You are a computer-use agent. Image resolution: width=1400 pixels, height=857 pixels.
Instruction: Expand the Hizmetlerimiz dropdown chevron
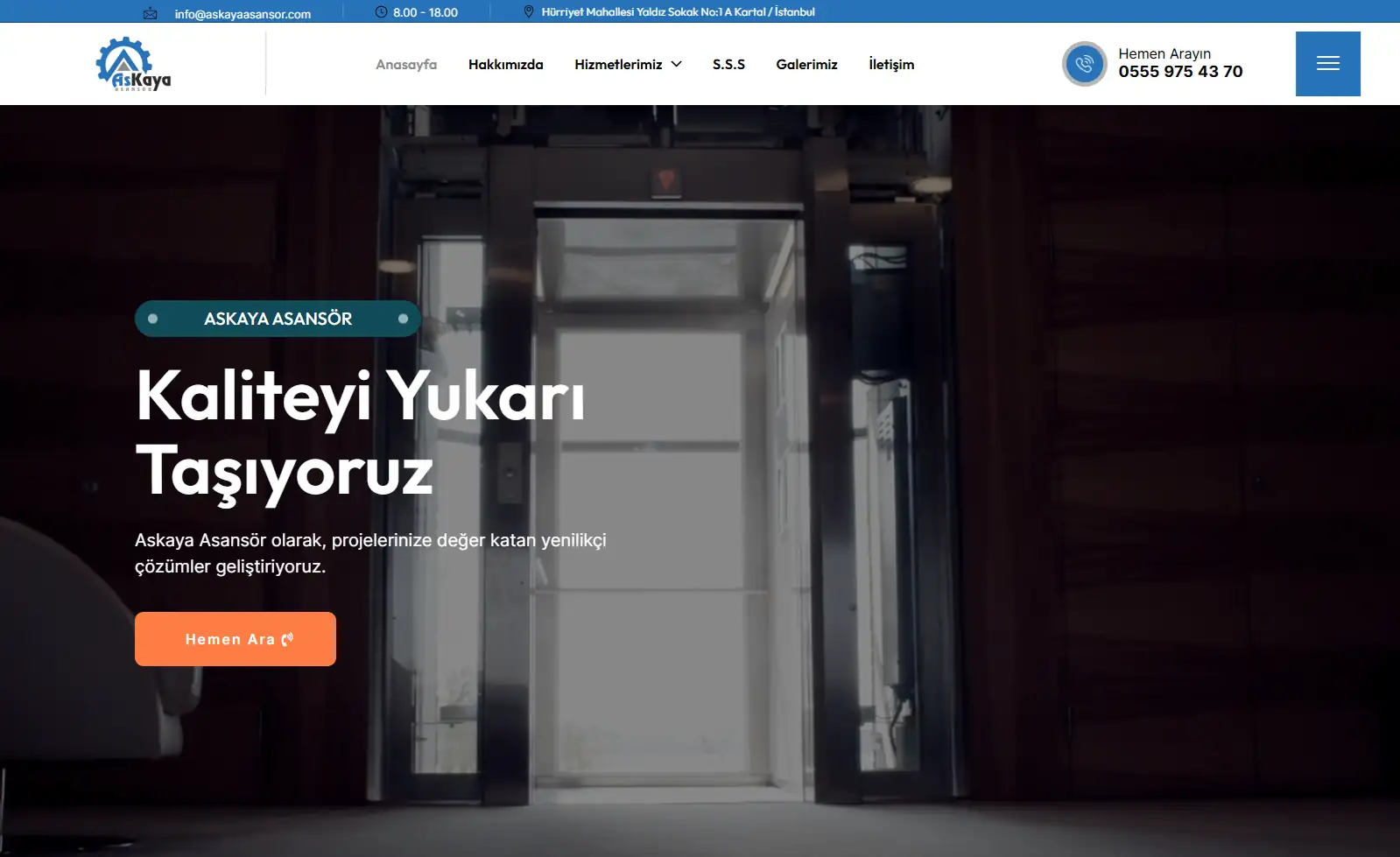pos(677,65)
